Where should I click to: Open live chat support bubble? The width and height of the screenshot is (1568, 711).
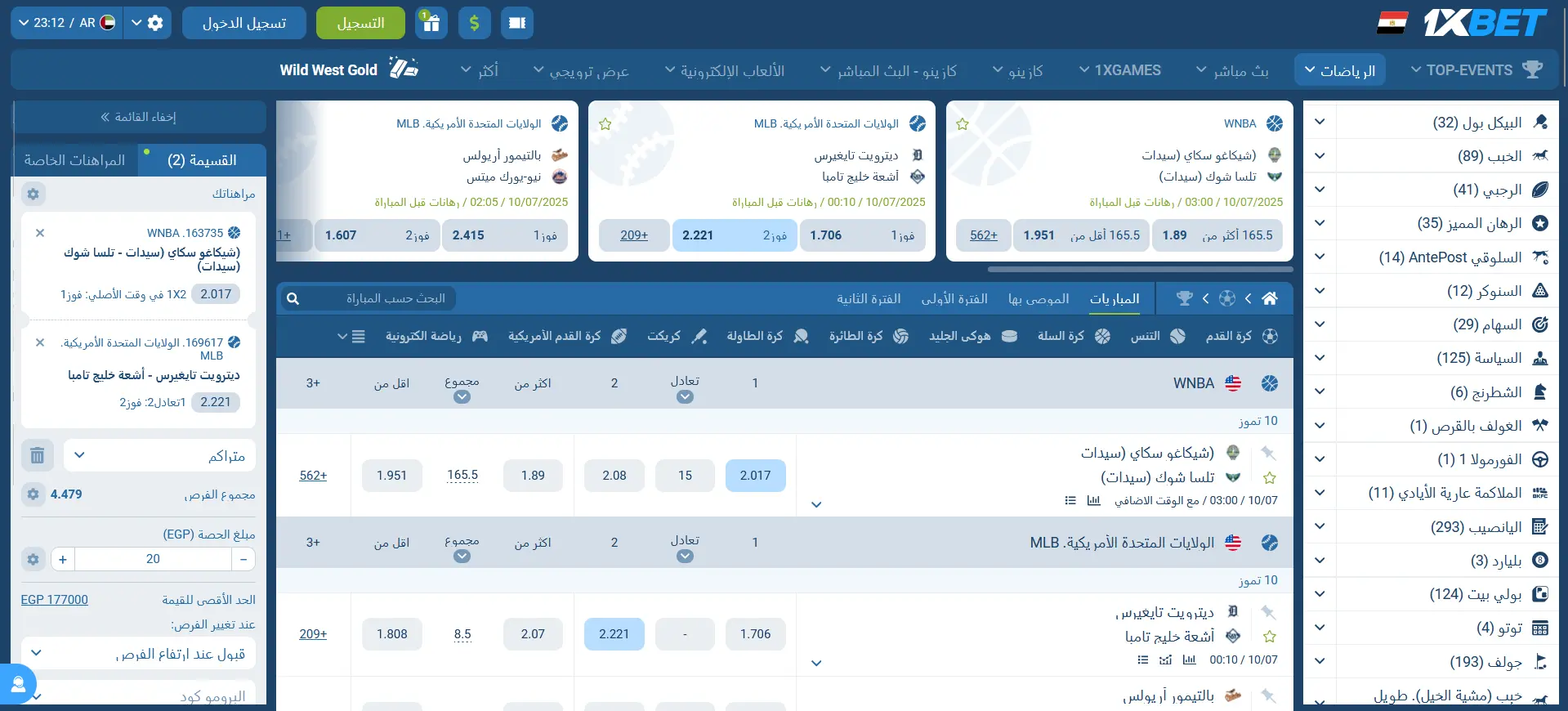(x=17, y=684)
